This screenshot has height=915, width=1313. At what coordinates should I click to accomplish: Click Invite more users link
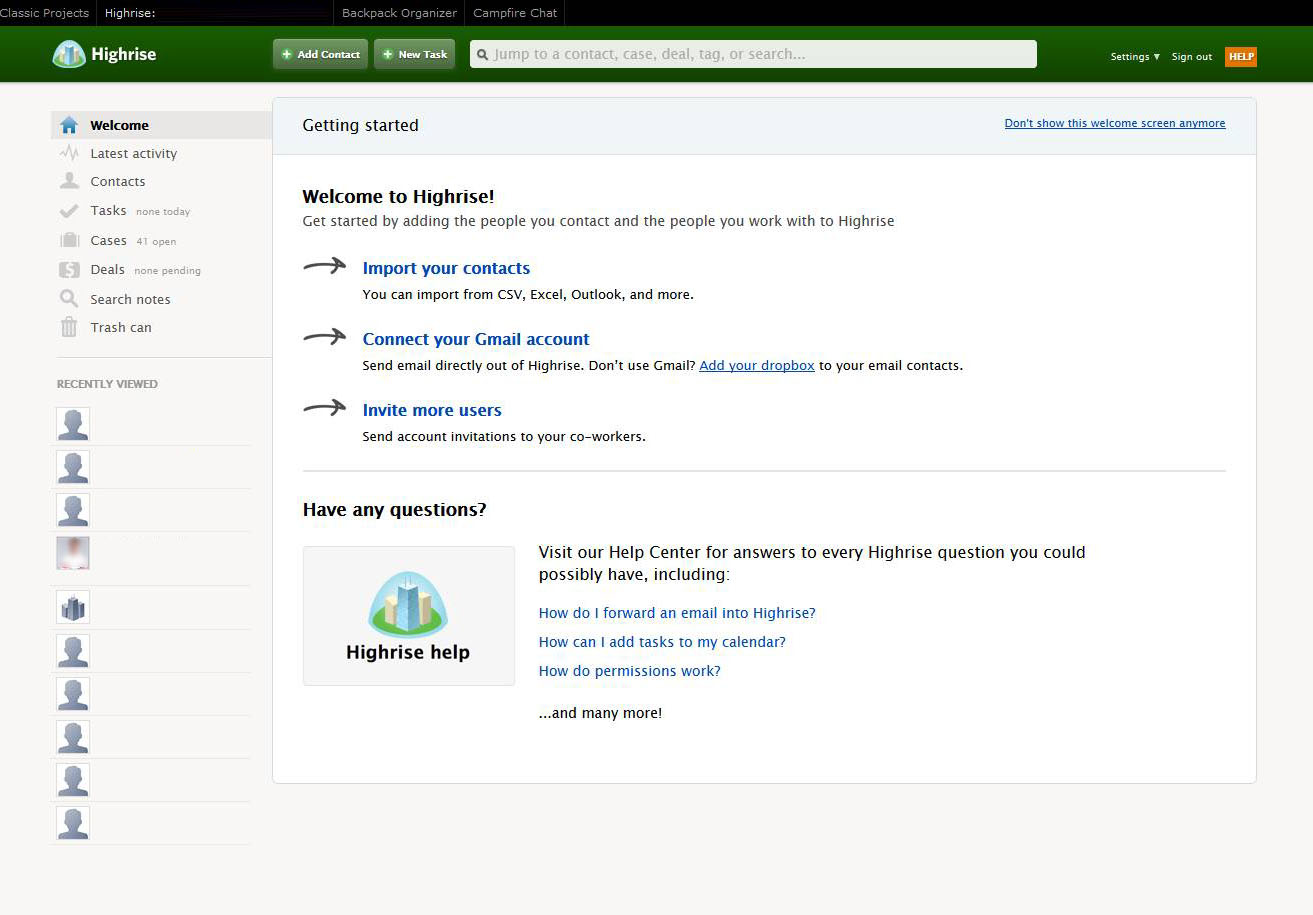pos(432,410)
